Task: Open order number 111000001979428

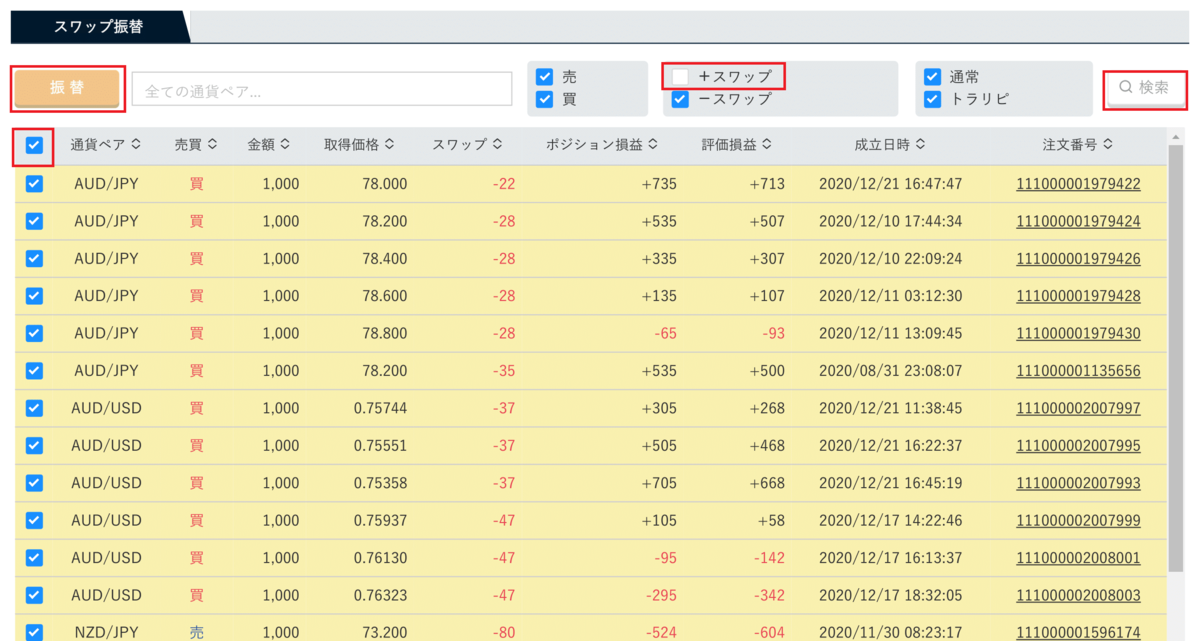Action: click(1078, 296)
